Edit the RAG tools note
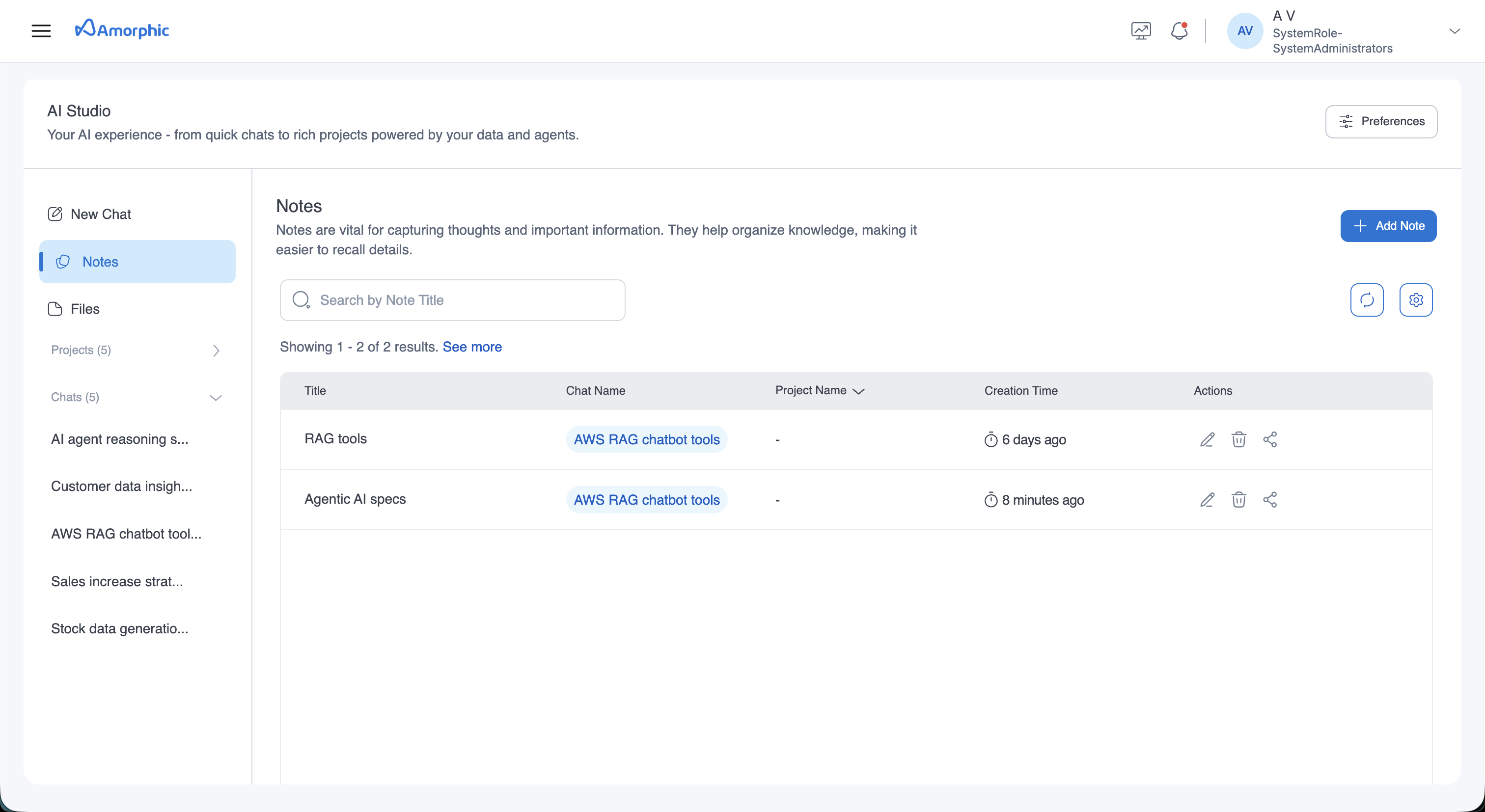The image size is (1485, 812). click(x=1207, y=440)
